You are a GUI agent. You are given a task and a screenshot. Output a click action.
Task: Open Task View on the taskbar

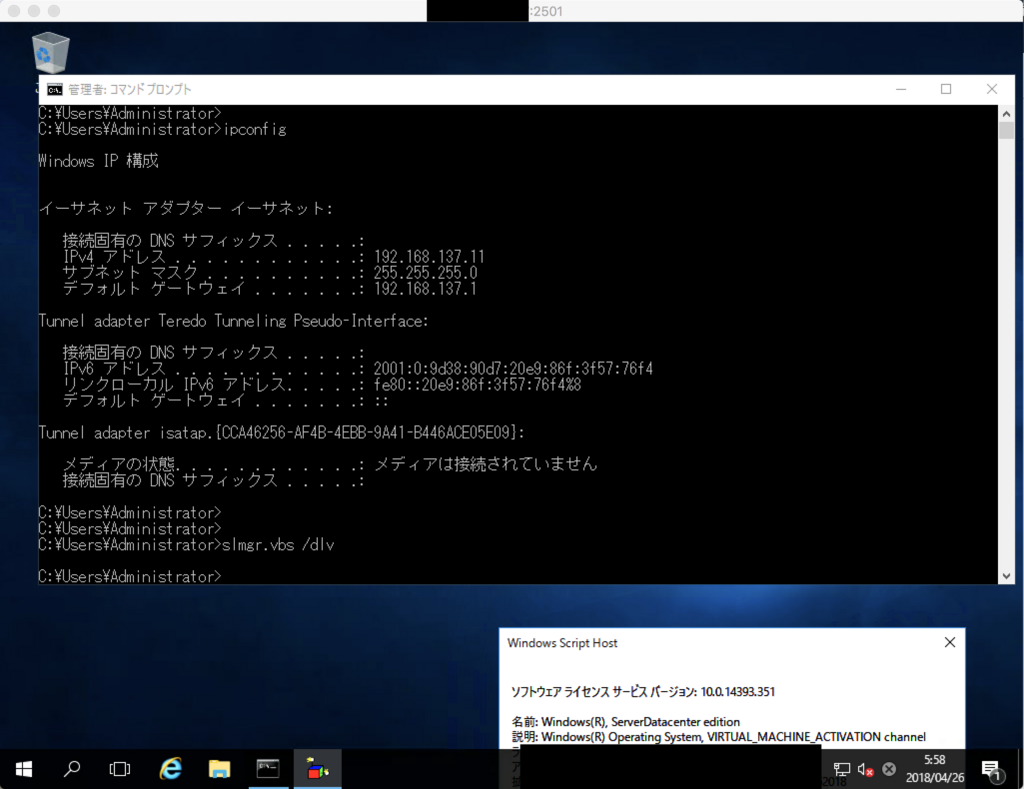[x=120, y=769]
